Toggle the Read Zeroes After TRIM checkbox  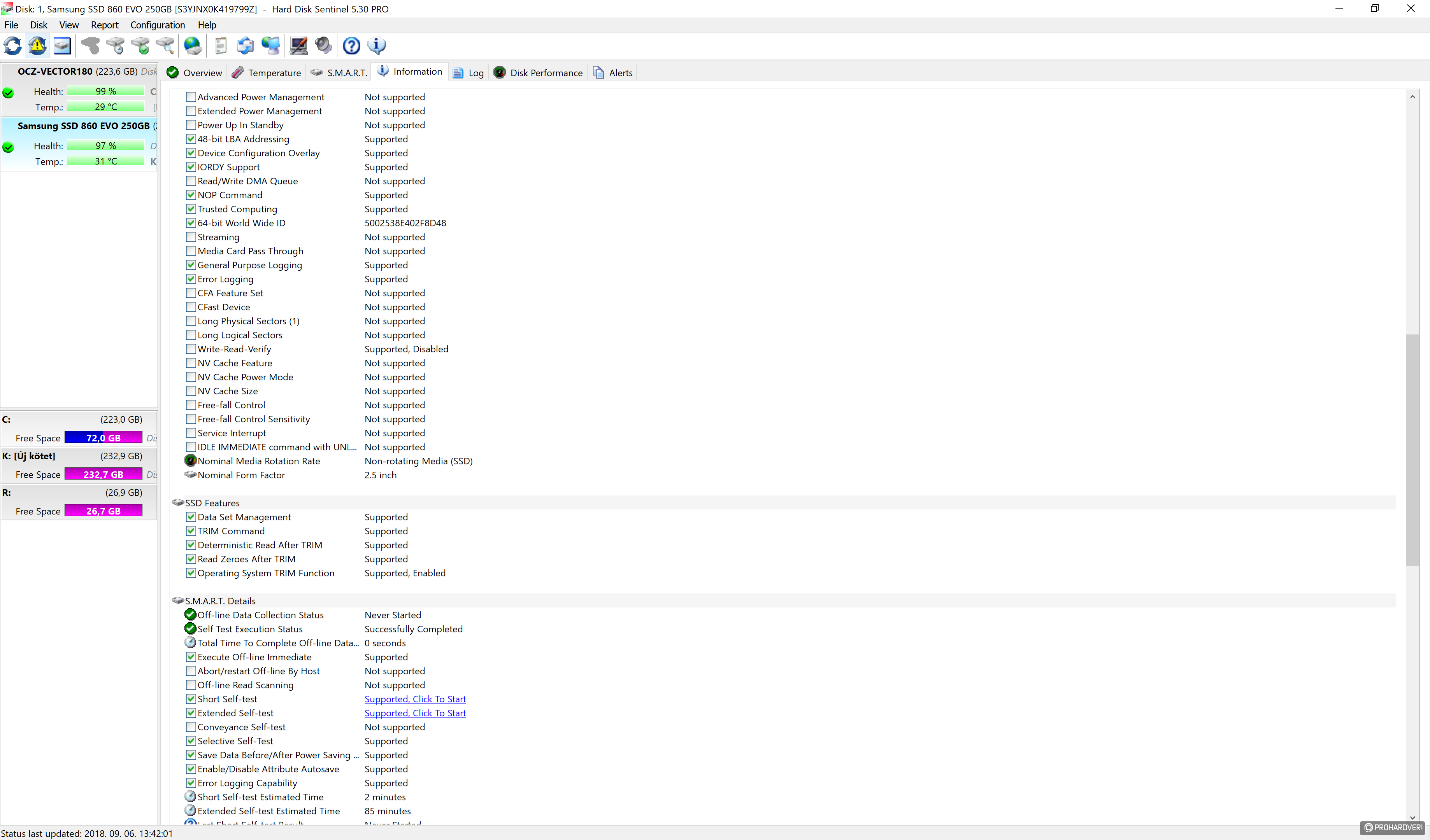click(191, 559)
